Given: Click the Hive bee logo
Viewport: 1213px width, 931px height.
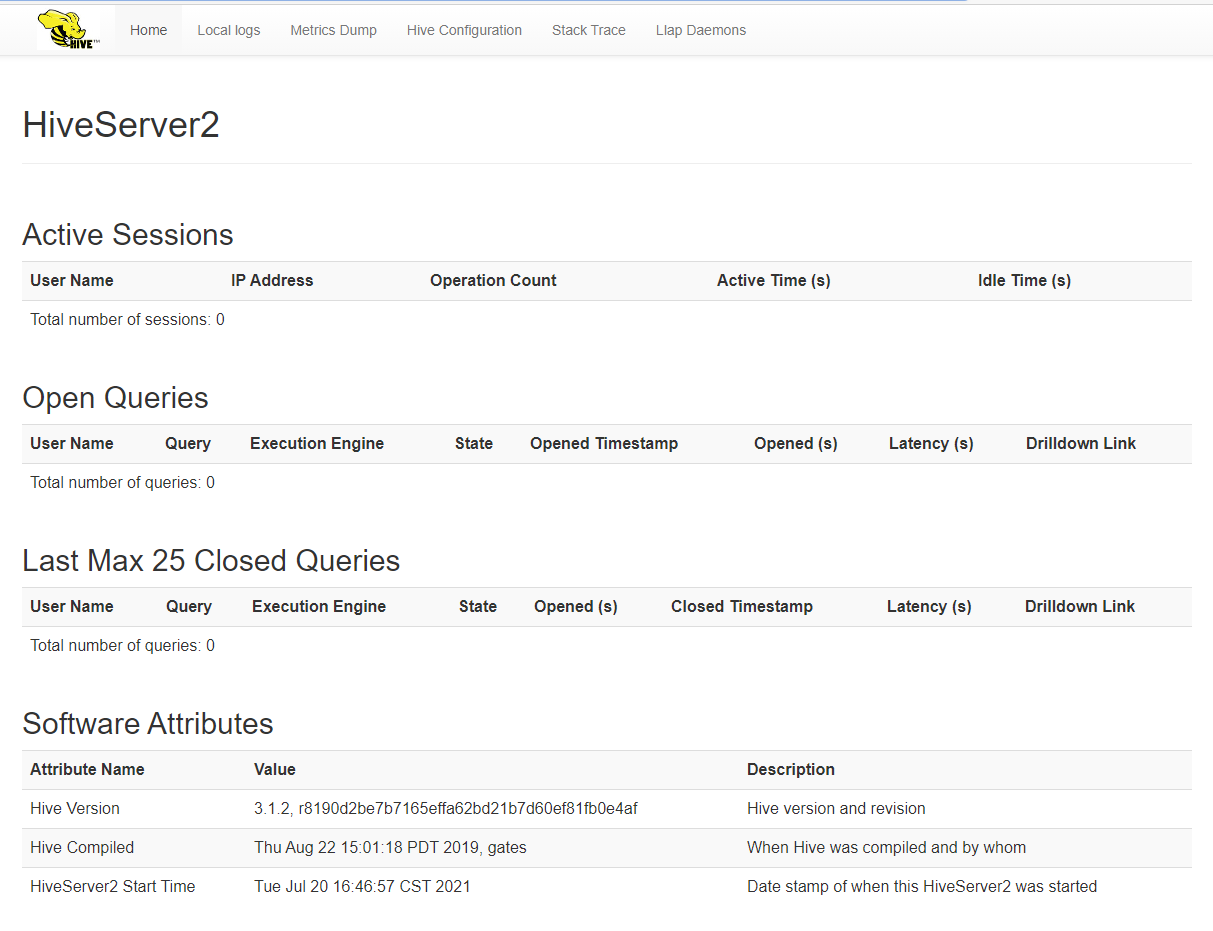Looking at the screenshot, I should point(67,30).
